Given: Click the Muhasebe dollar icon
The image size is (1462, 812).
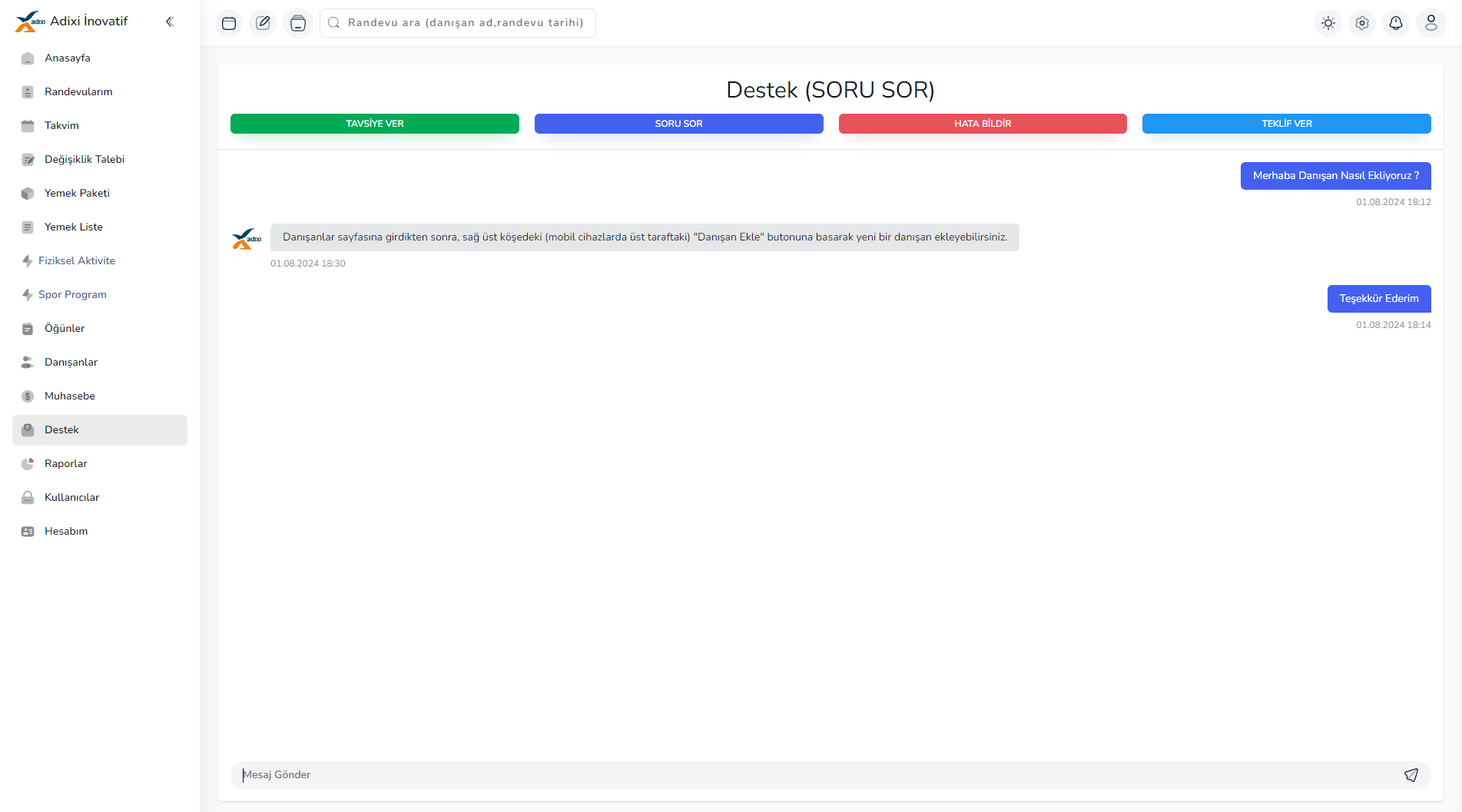Looking at the screenshot, I should [28, 396].
